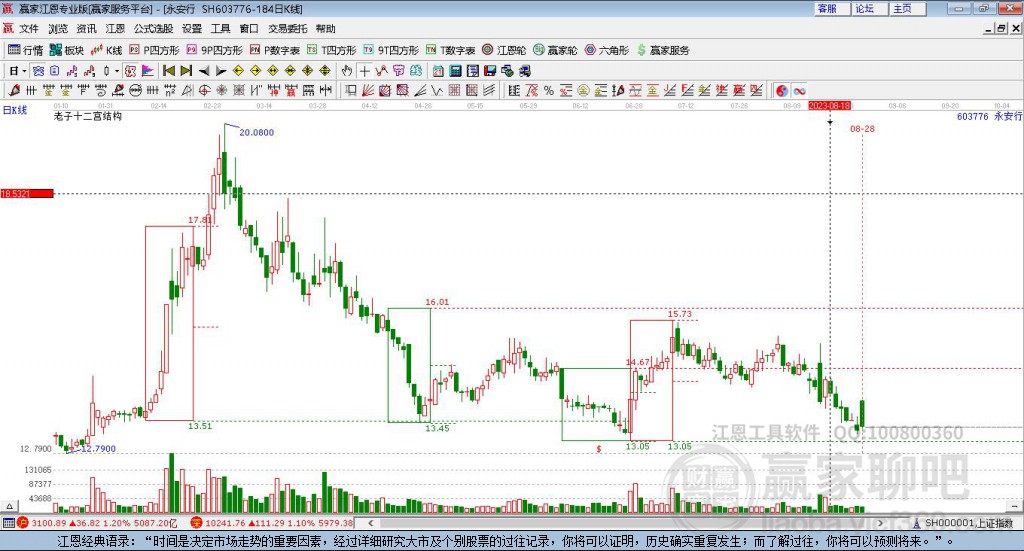Viewport: 1024px width, 551px height.
Task: Open the 浏览 menu
Action: pos(57,29)
